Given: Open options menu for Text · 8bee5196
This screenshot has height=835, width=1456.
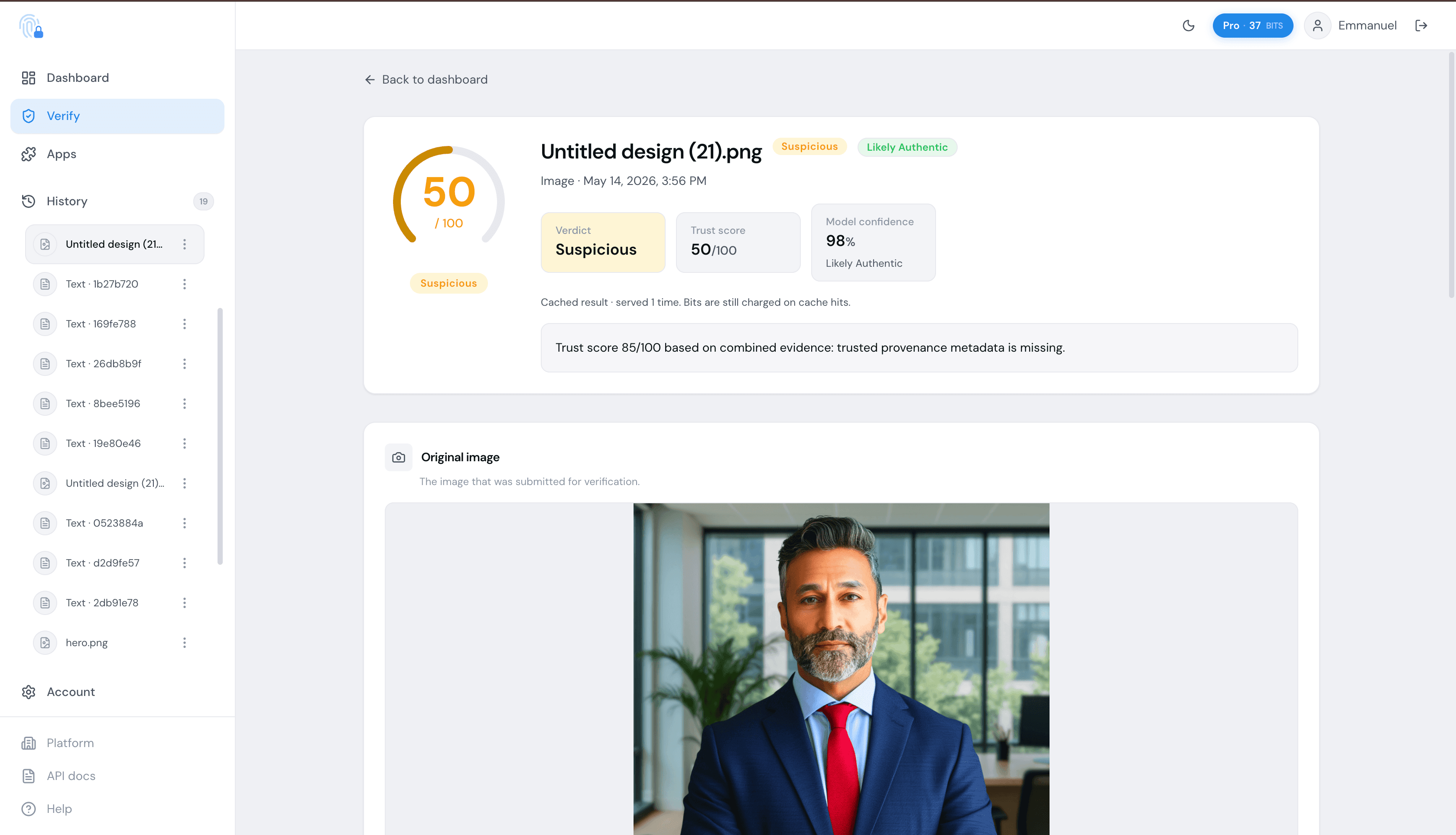Looking at the screenshot, I should pos(185,404).
